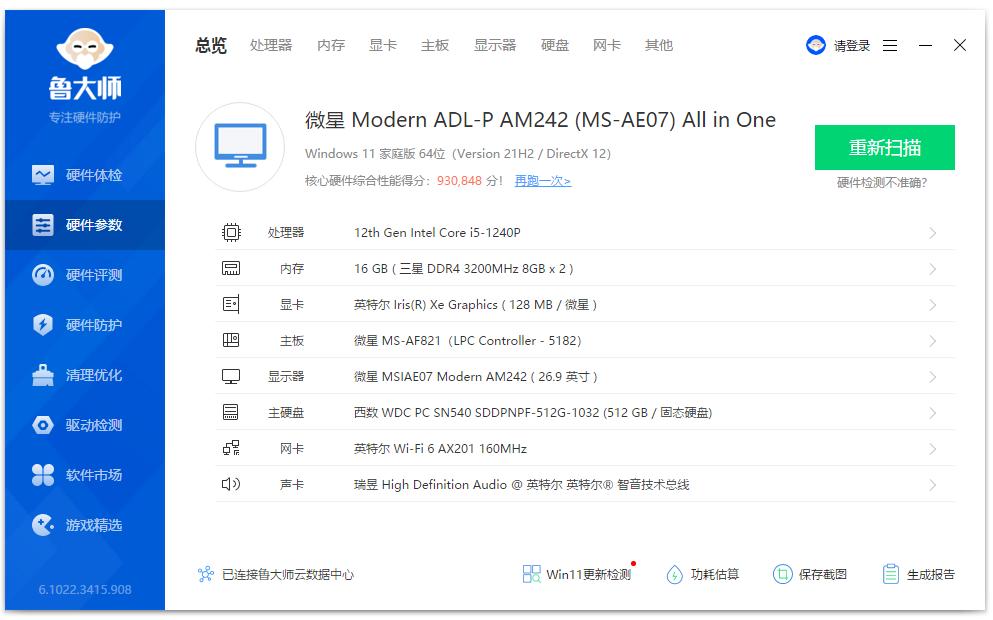
Task: Open the 软件市场 software market
Action: pyautogui.click(x=85, y=474)
